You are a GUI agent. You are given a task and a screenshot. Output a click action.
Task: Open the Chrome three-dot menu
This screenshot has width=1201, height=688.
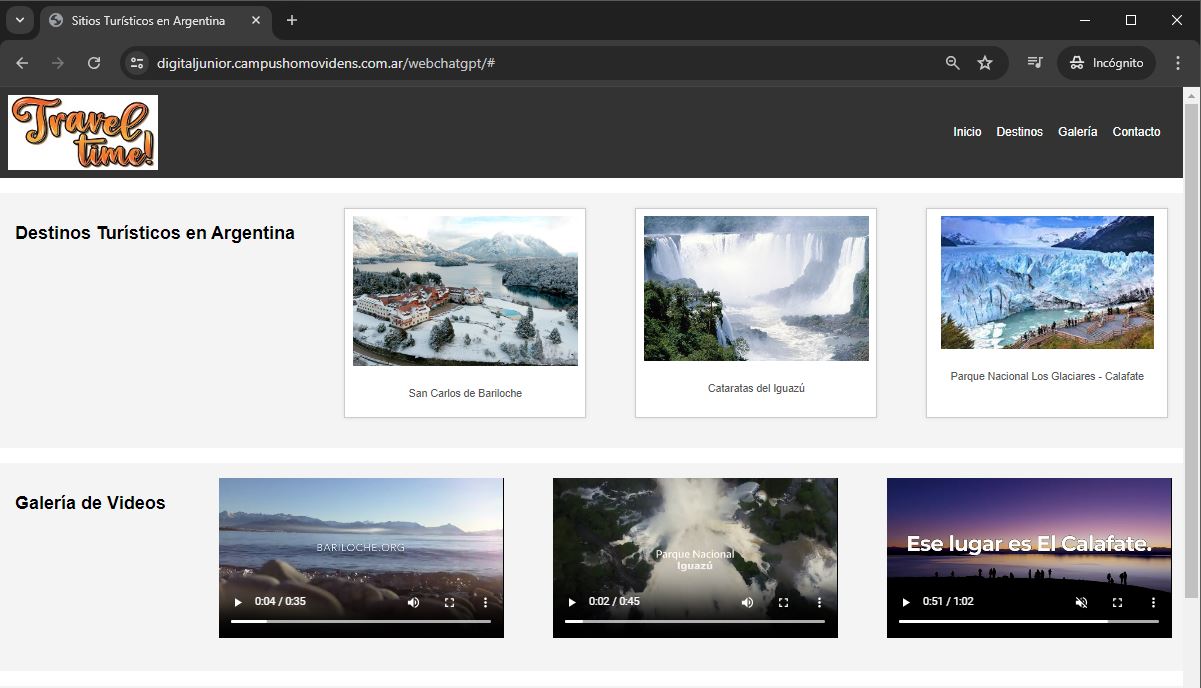click(1177, 63)
